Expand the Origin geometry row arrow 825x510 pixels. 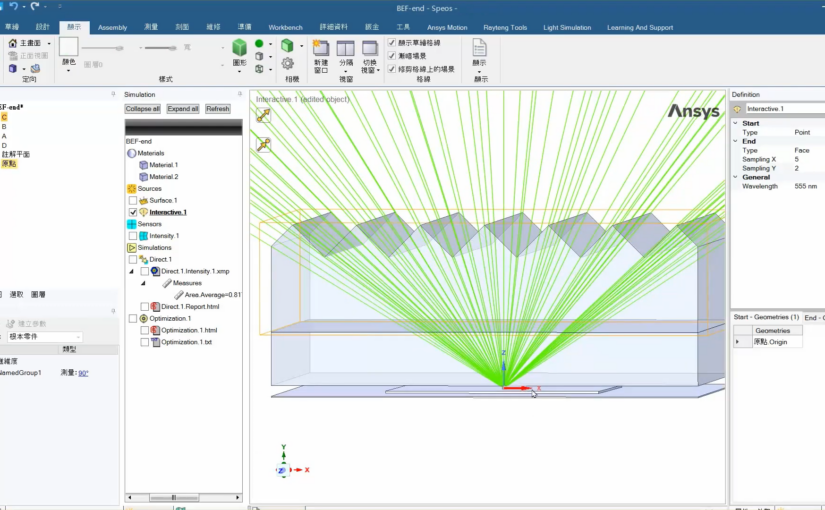[x=737, y=342]
